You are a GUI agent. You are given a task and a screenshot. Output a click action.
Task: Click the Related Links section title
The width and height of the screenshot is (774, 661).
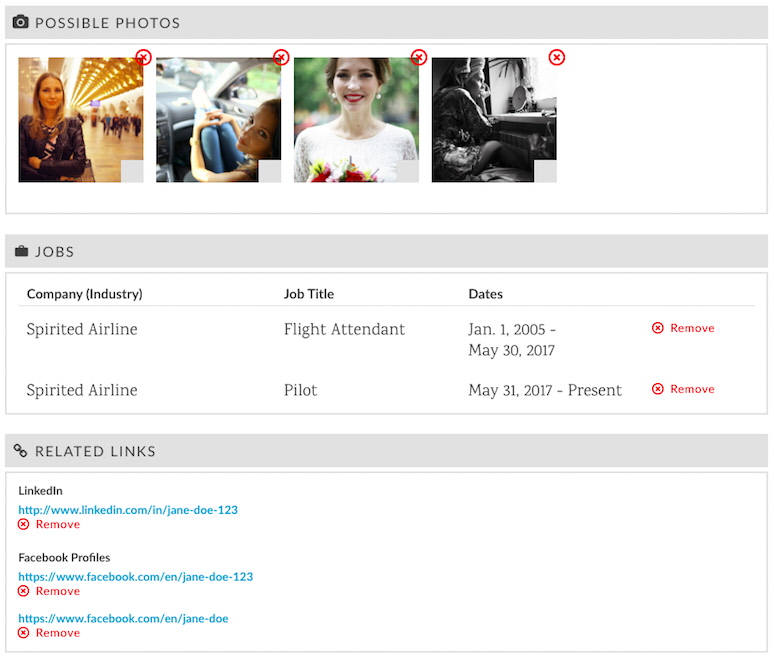click(95, 451)
